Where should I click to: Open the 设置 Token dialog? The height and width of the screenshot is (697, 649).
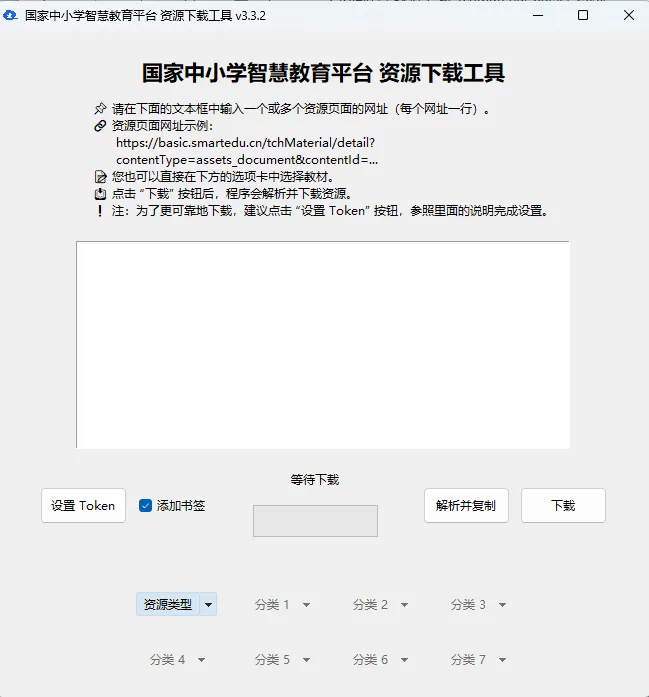click(83, 505)
